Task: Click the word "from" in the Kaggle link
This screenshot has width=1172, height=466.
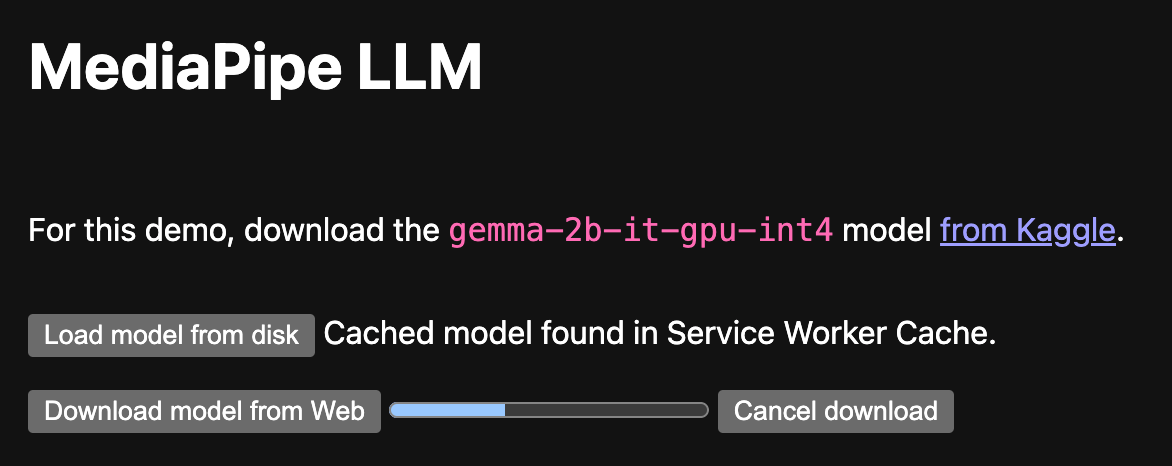Action: [975, 231]
